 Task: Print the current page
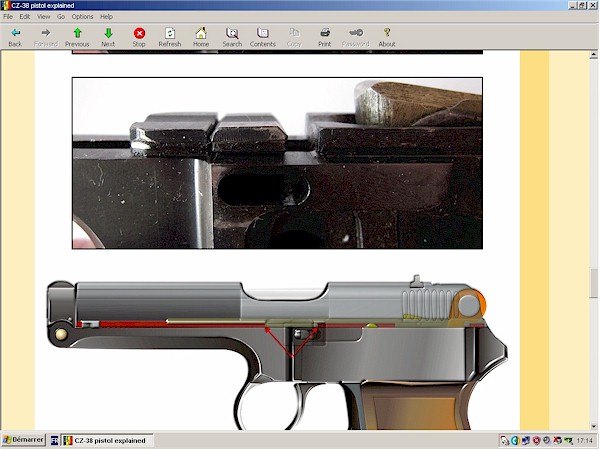324,37
